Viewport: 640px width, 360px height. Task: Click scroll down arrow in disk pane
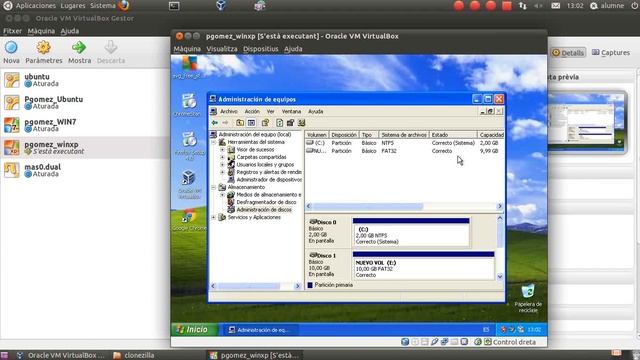click(500, 277)
